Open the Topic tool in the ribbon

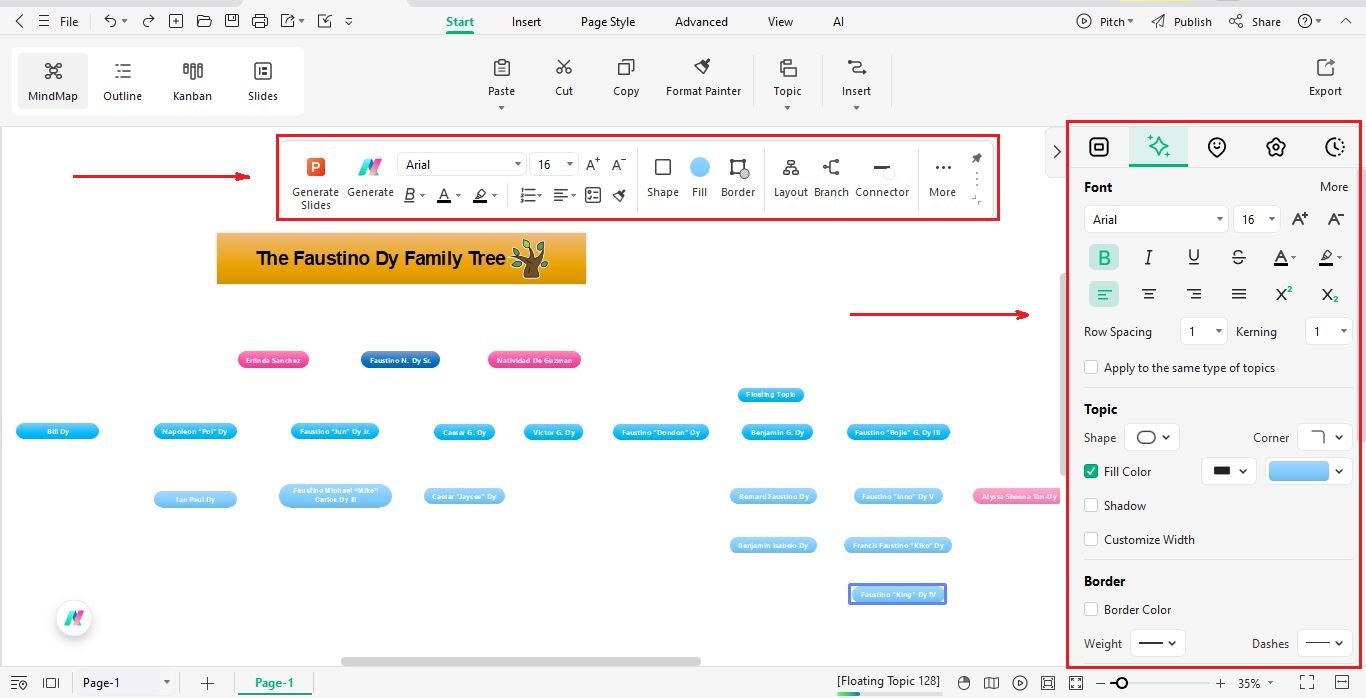(787, 78)
